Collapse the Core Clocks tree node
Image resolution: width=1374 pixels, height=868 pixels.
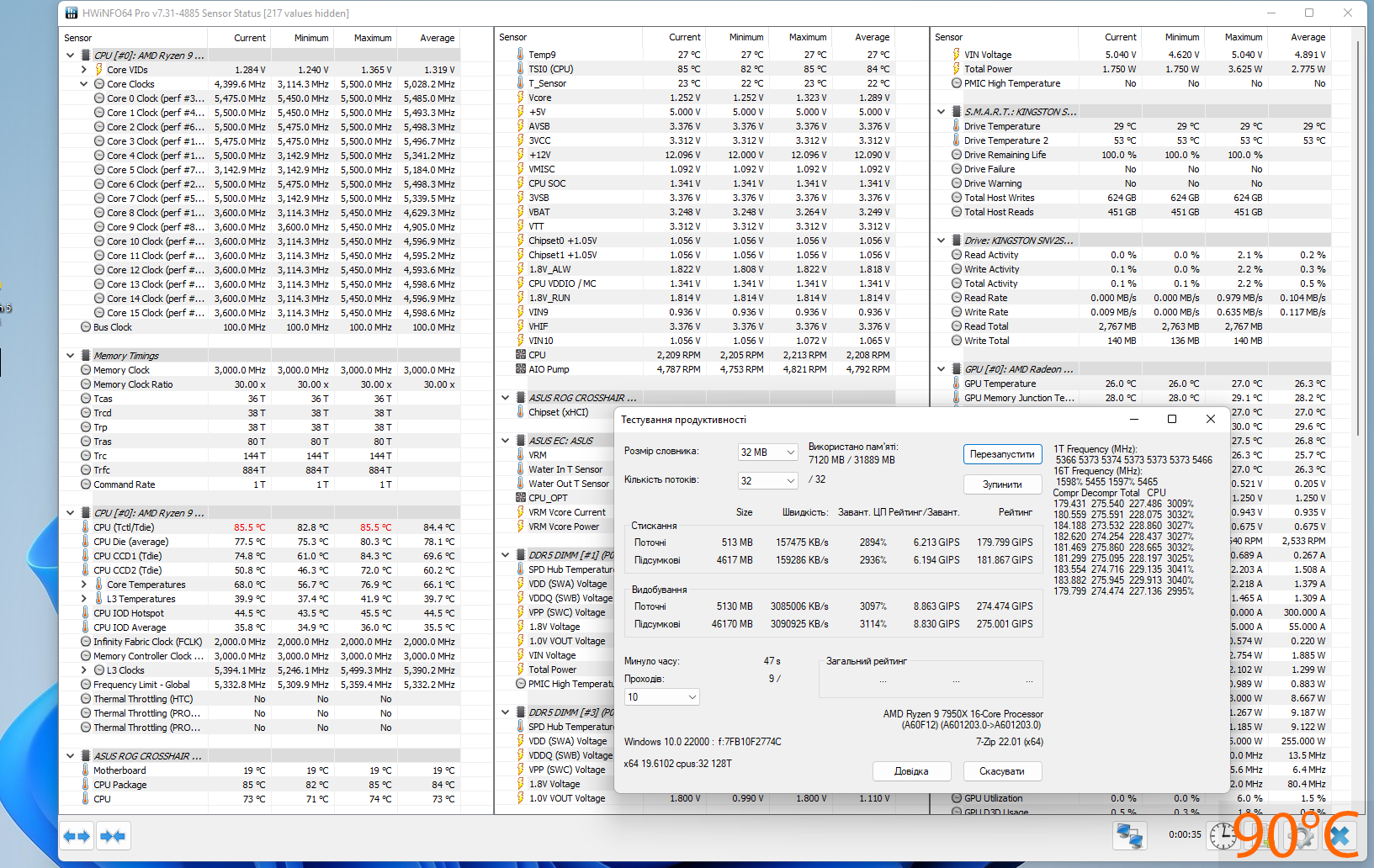[83, 84]
